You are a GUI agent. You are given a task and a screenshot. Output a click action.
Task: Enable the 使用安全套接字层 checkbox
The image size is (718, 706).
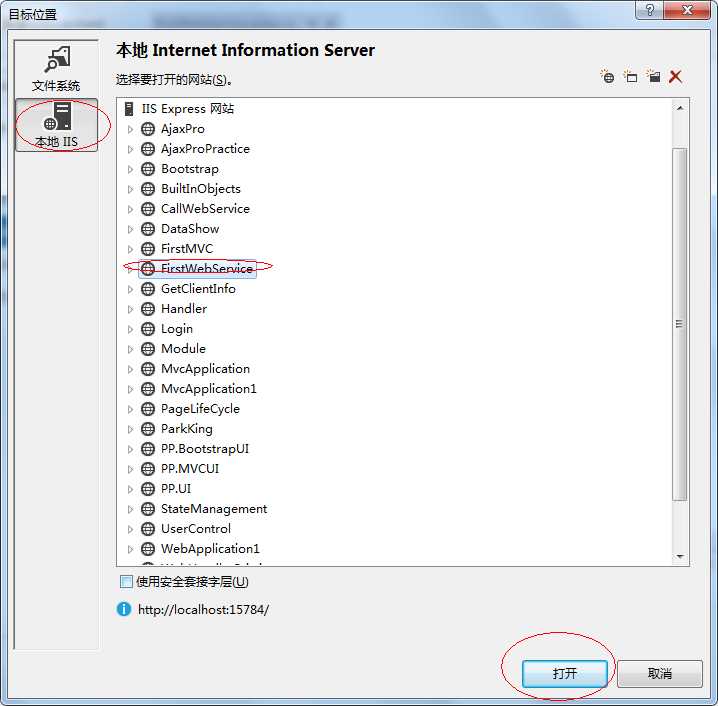(x=126, y=582)
